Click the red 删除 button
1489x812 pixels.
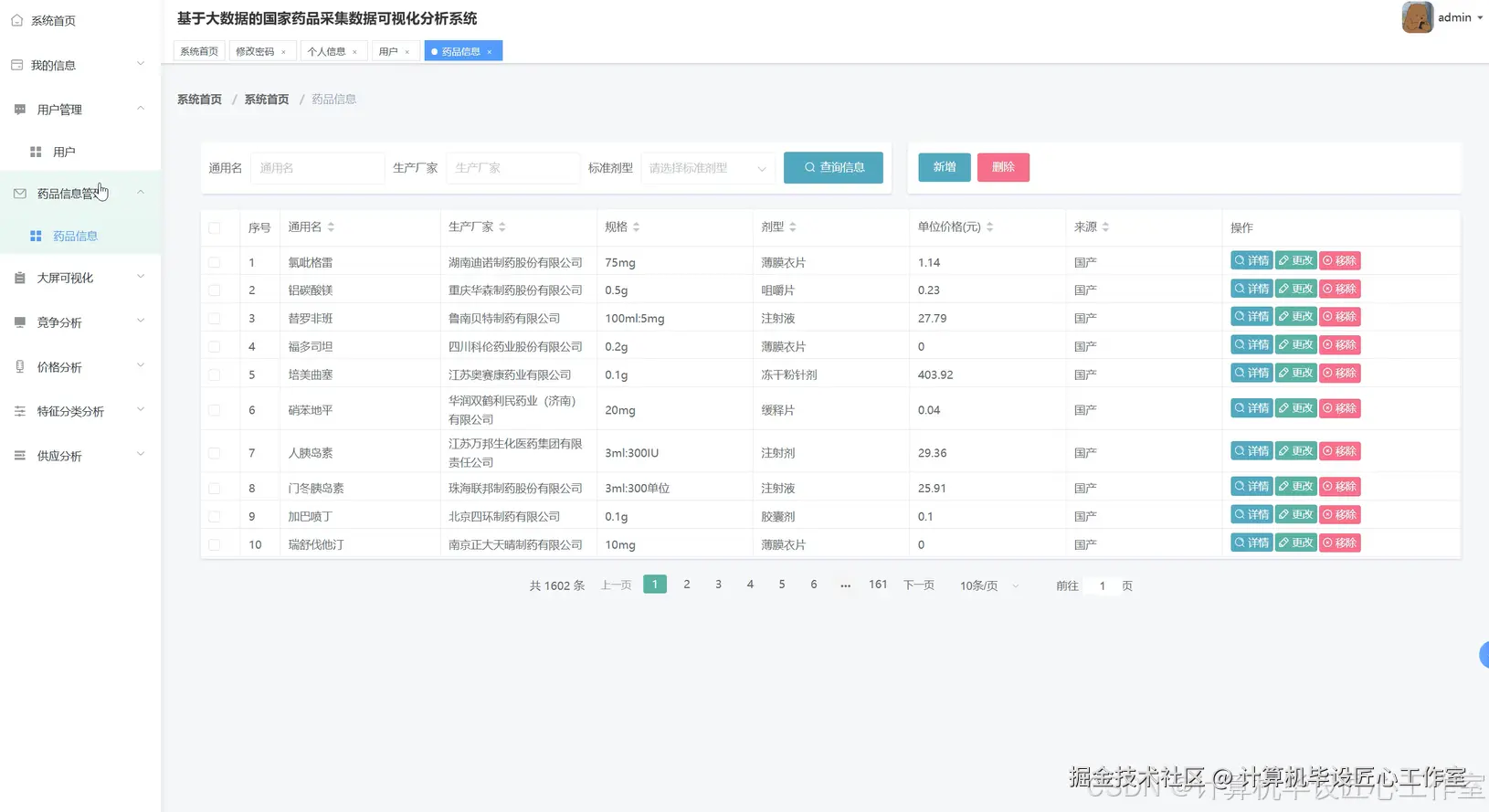(1003, 167)
